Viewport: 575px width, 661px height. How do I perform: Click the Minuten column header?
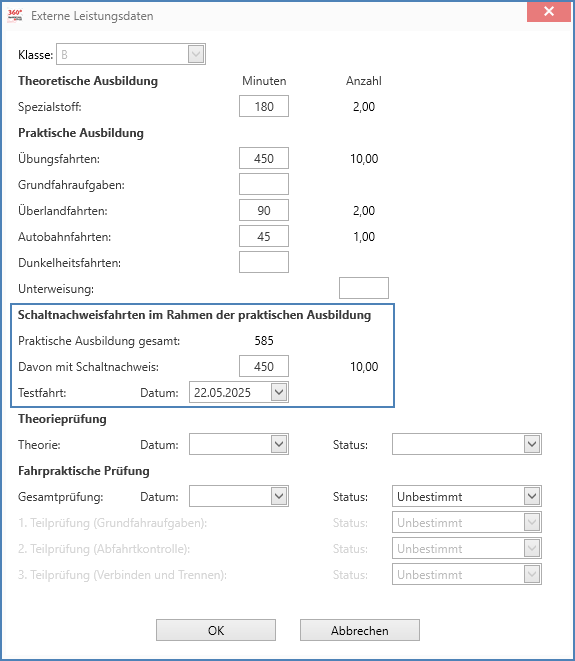(x=264, y=81)
